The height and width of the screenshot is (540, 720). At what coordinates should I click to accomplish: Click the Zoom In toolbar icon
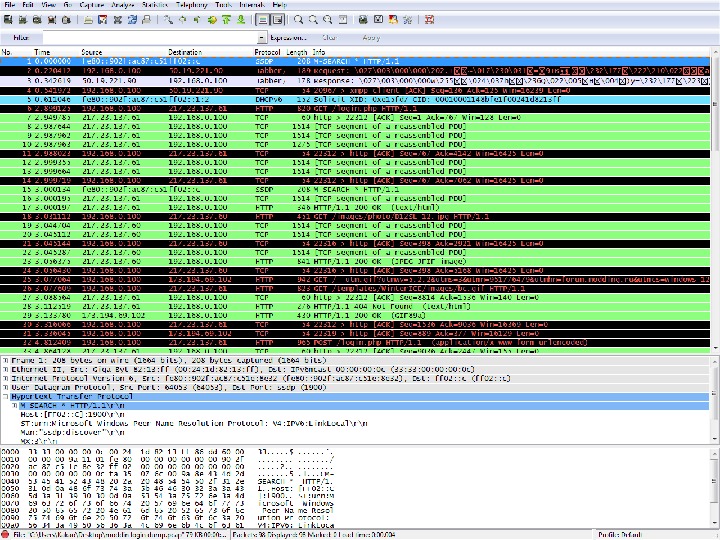coord(300,19)
